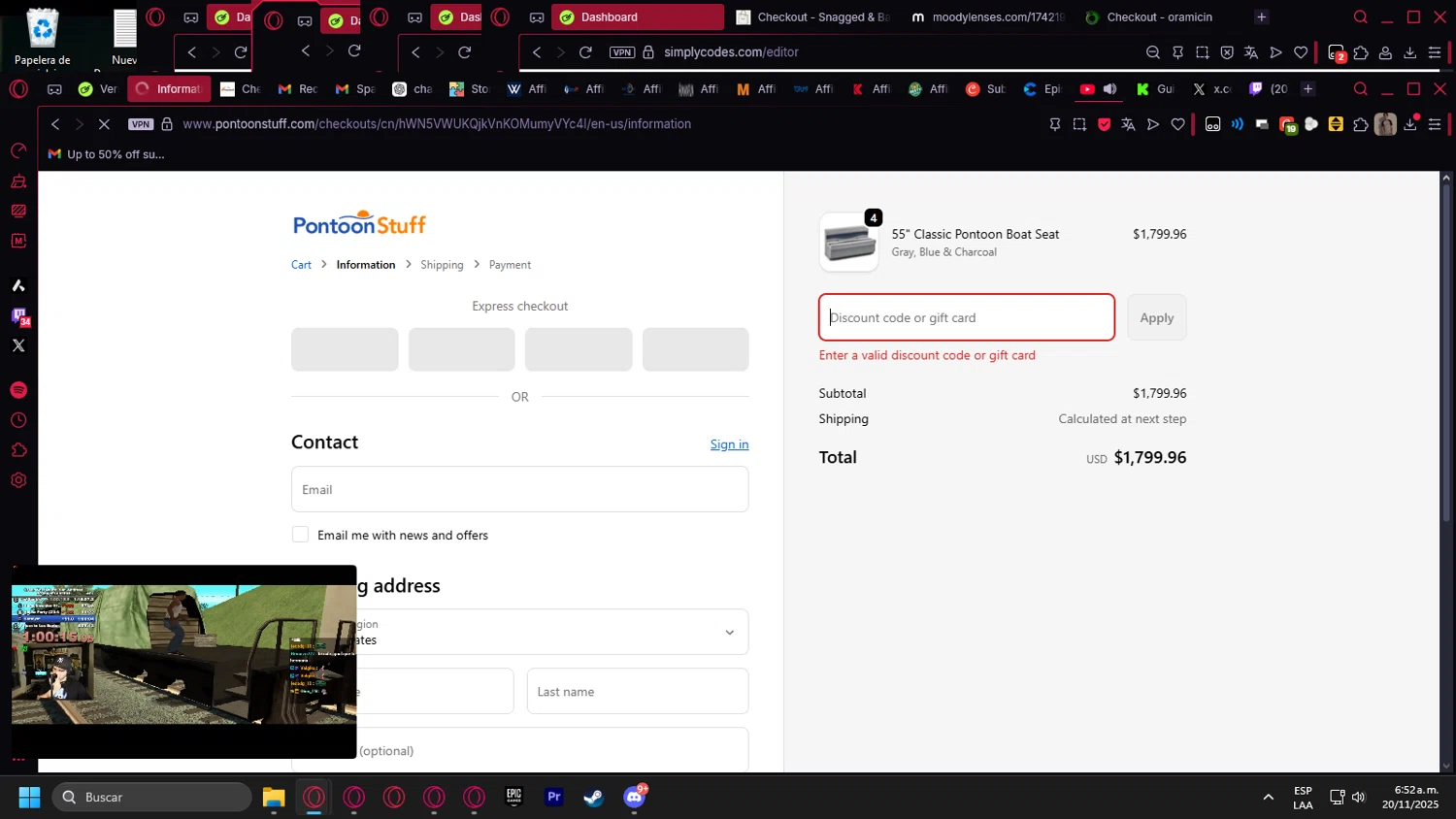The width and height of the screenshot is (1456, 819).
Task: Go back in the pontoonstuff window
Action: tap(55, 124)
